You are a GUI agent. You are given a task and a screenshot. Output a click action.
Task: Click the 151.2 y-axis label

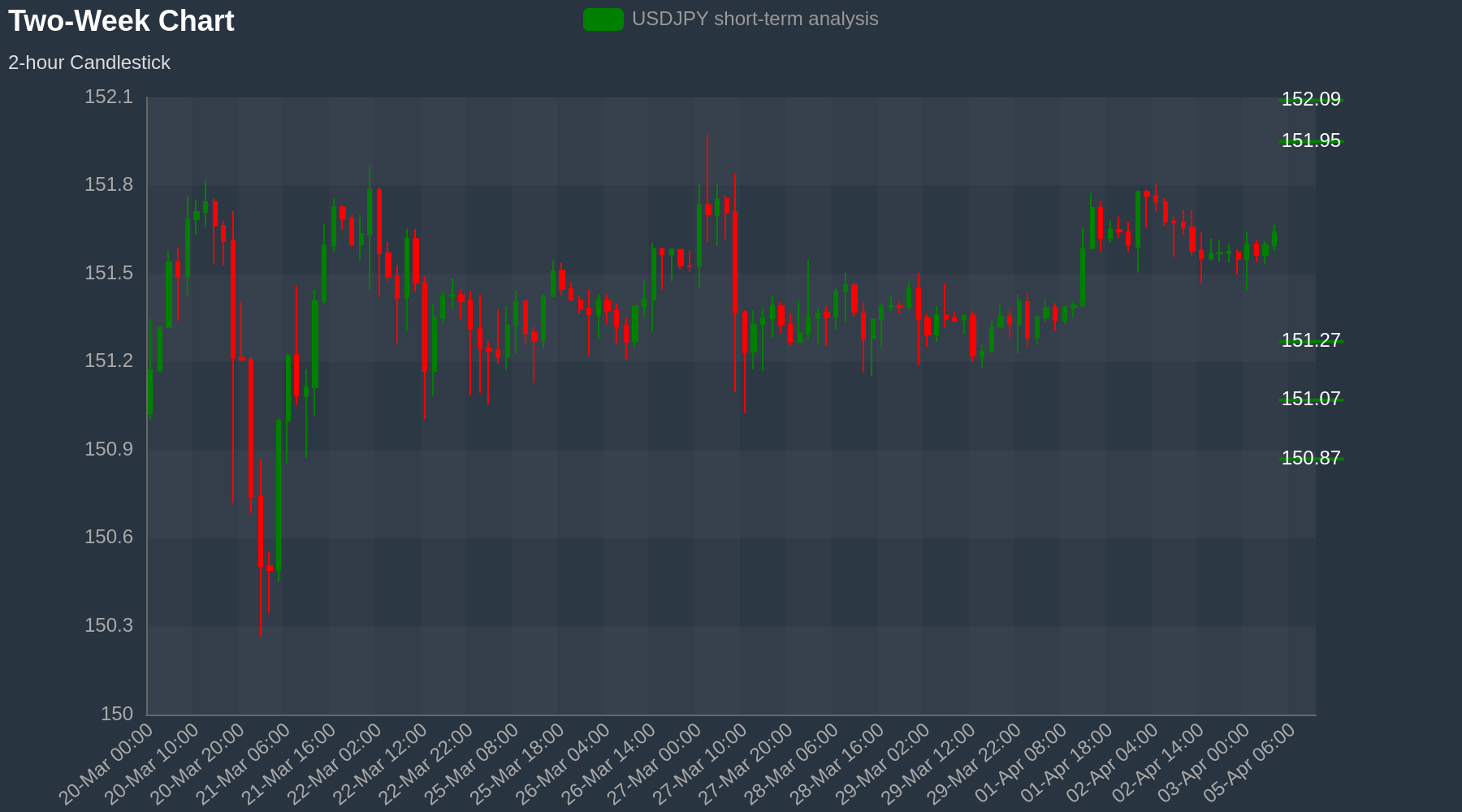pyautogui.click(x=109, y=361)
